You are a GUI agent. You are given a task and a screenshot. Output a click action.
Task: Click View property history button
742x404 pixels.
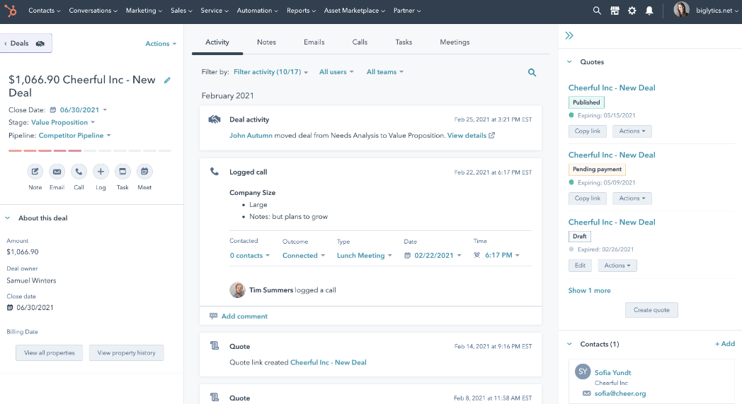pyautogui.click(x=126, y=353)
